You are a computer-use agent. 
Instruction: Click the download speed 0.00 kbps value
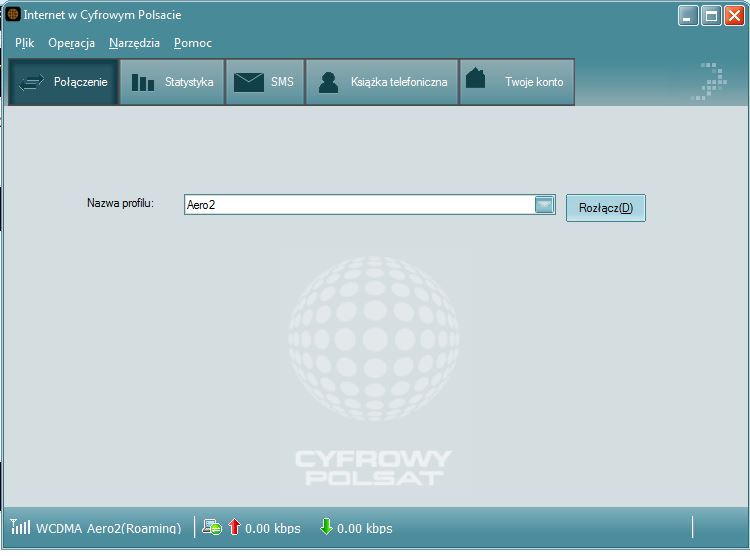(x=364, y=528)
